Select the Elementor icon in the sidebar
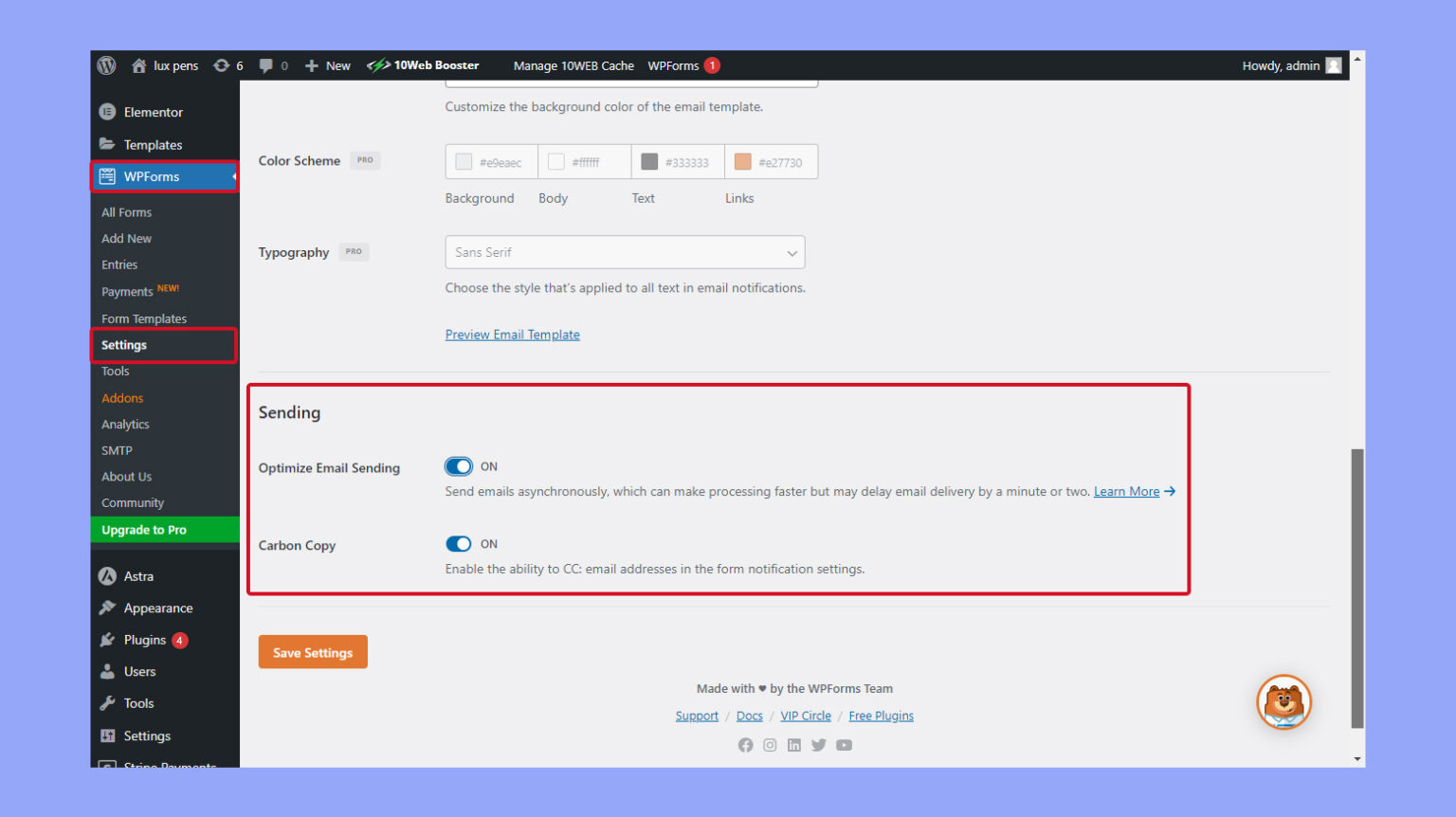 (x=107, y=112)
